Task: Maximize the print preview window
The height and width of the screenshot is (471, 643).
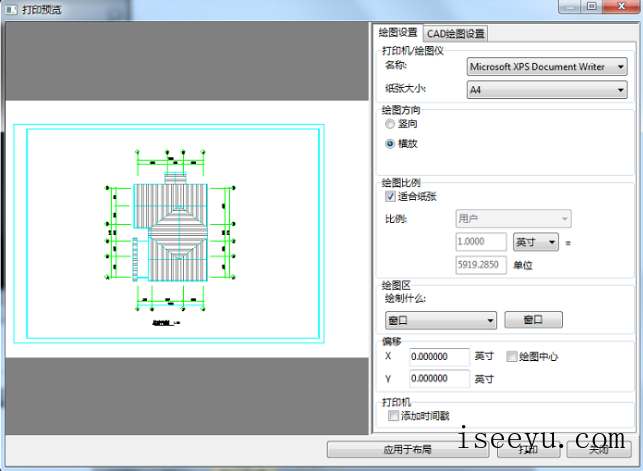Action: (x=592, y=6)
